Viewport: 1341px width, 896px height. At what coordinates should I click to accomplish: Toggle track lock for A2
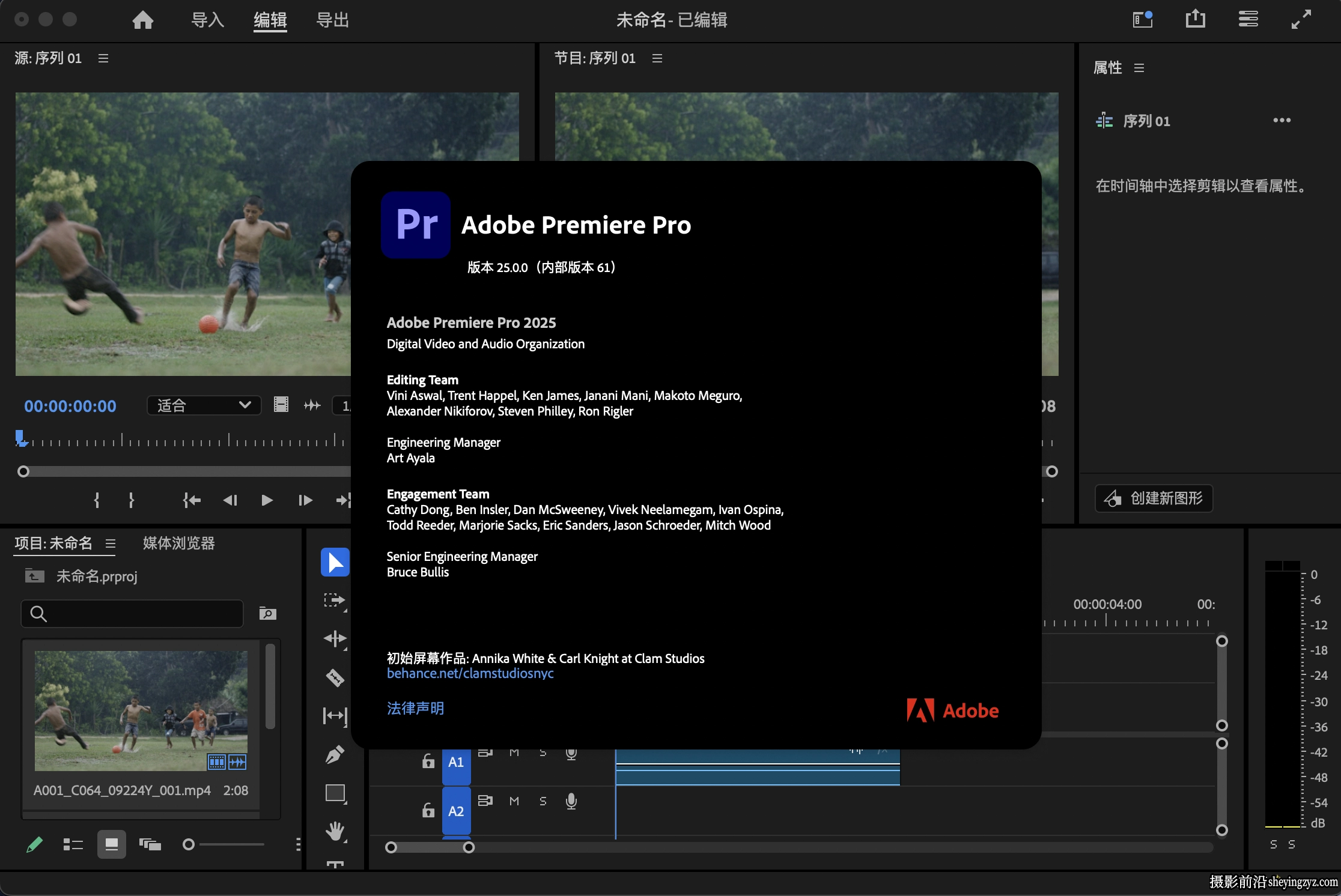(x=428, y=811)
